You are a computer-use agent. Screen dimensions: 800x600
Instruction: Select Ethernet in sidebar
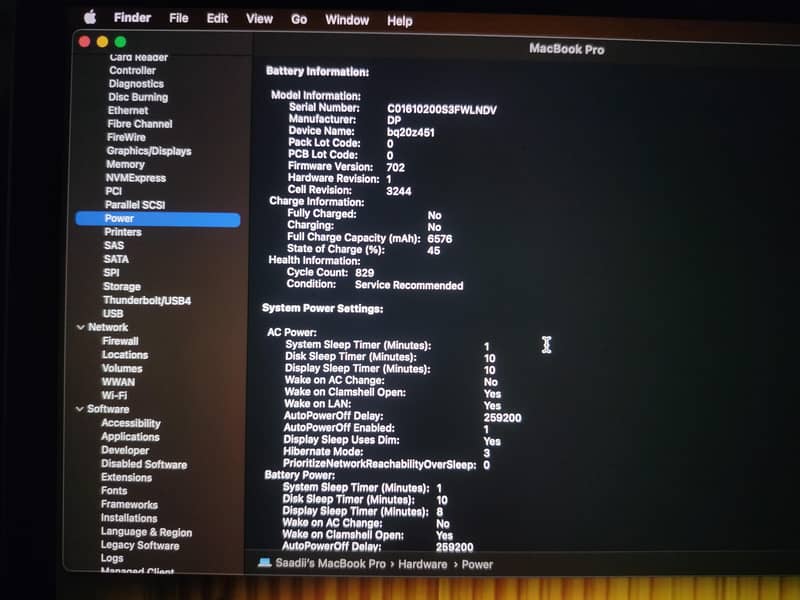tap(128, 110)
